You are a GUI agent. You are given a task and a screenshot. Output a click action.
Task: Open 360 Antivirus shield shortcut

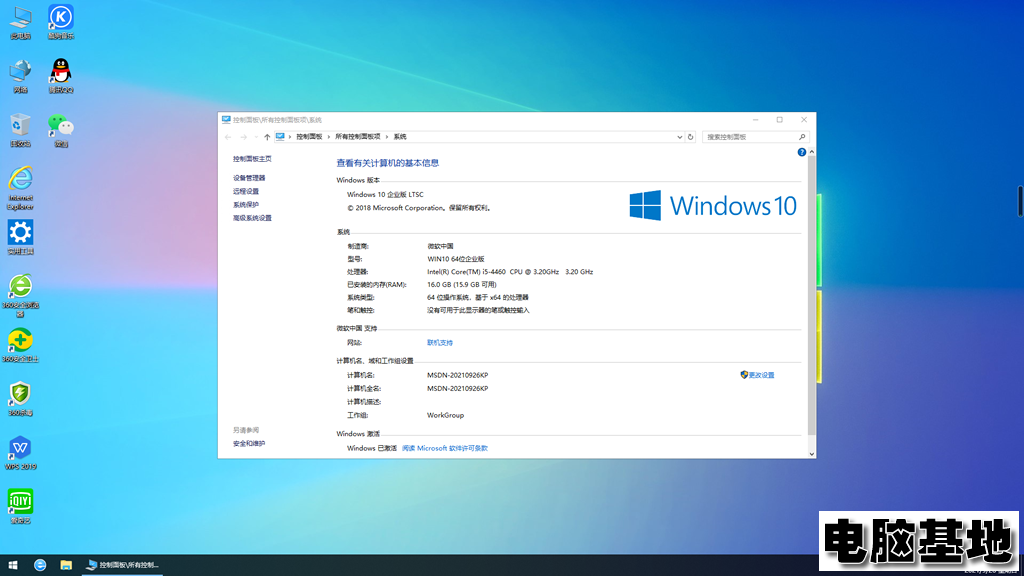20,399
